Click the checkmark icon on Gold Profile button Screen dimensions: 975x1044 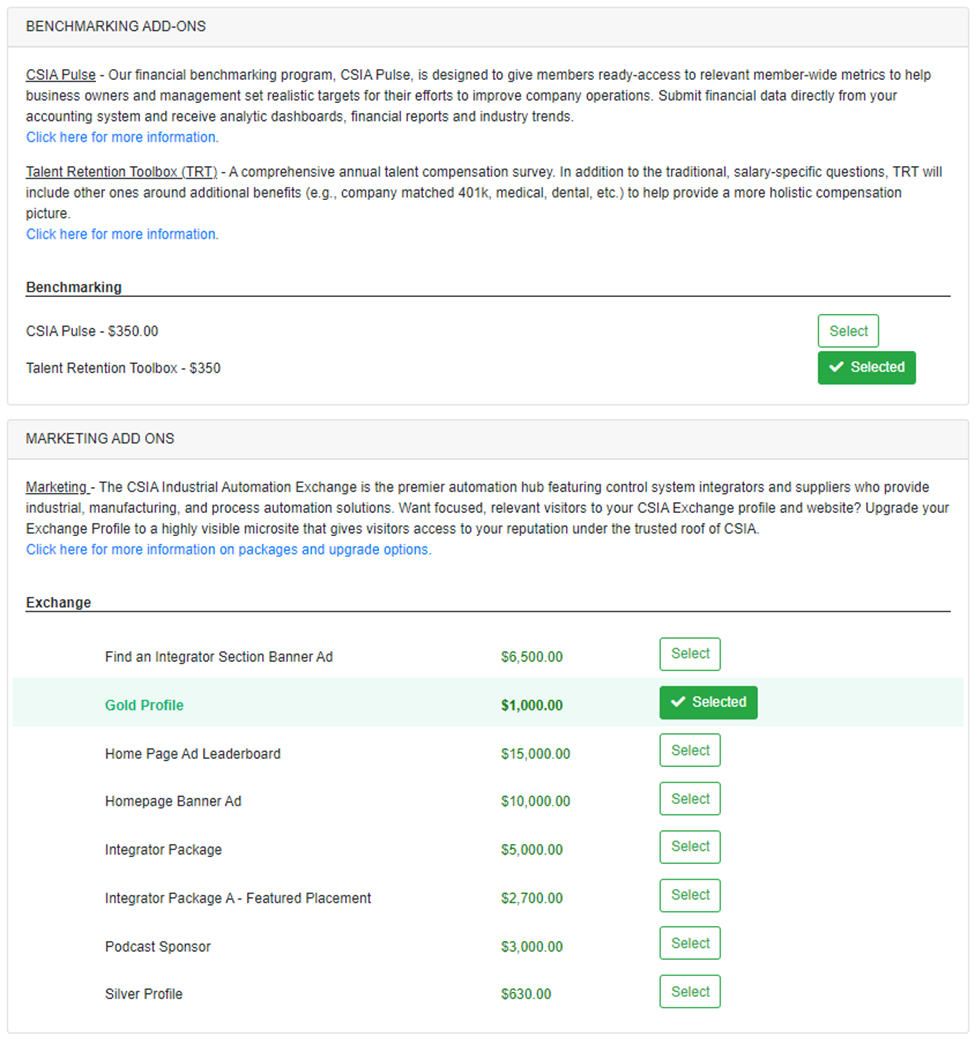click(x=679, y=703)
